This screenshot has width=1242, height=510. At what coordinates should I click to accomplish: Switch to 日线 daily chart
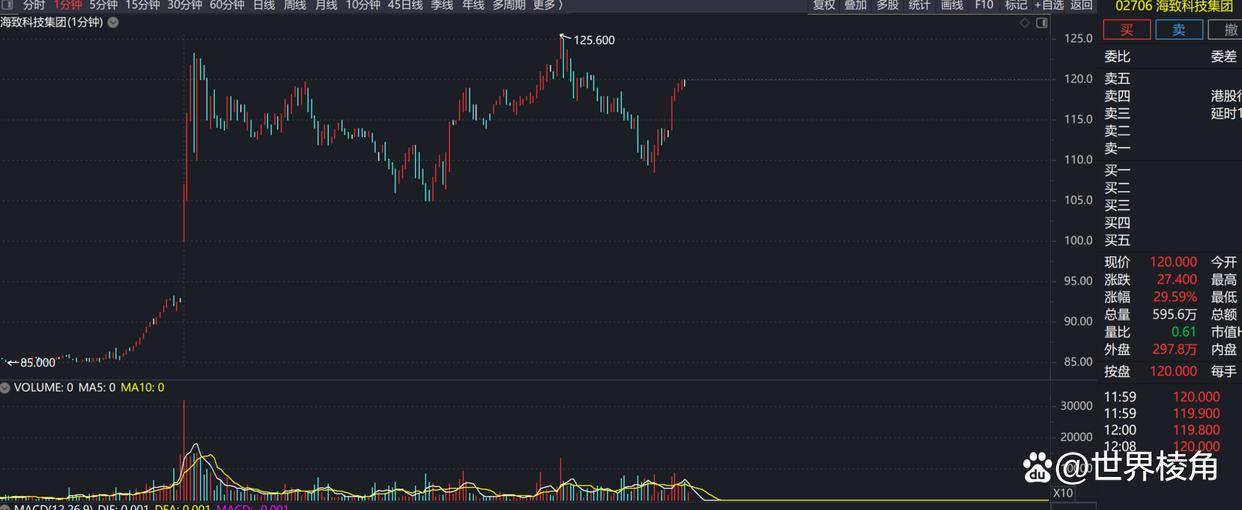[x=264, y=5]
